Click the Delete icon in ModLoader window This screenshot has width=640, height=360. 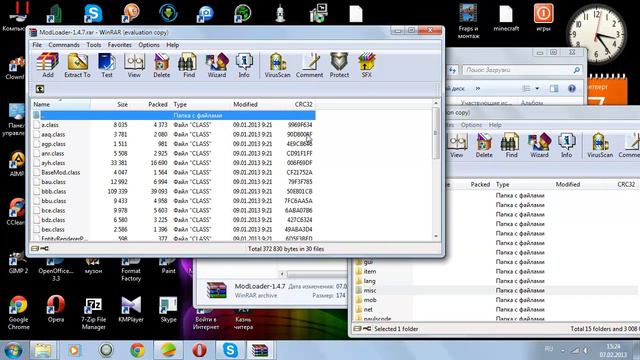[x=162, y=65]
